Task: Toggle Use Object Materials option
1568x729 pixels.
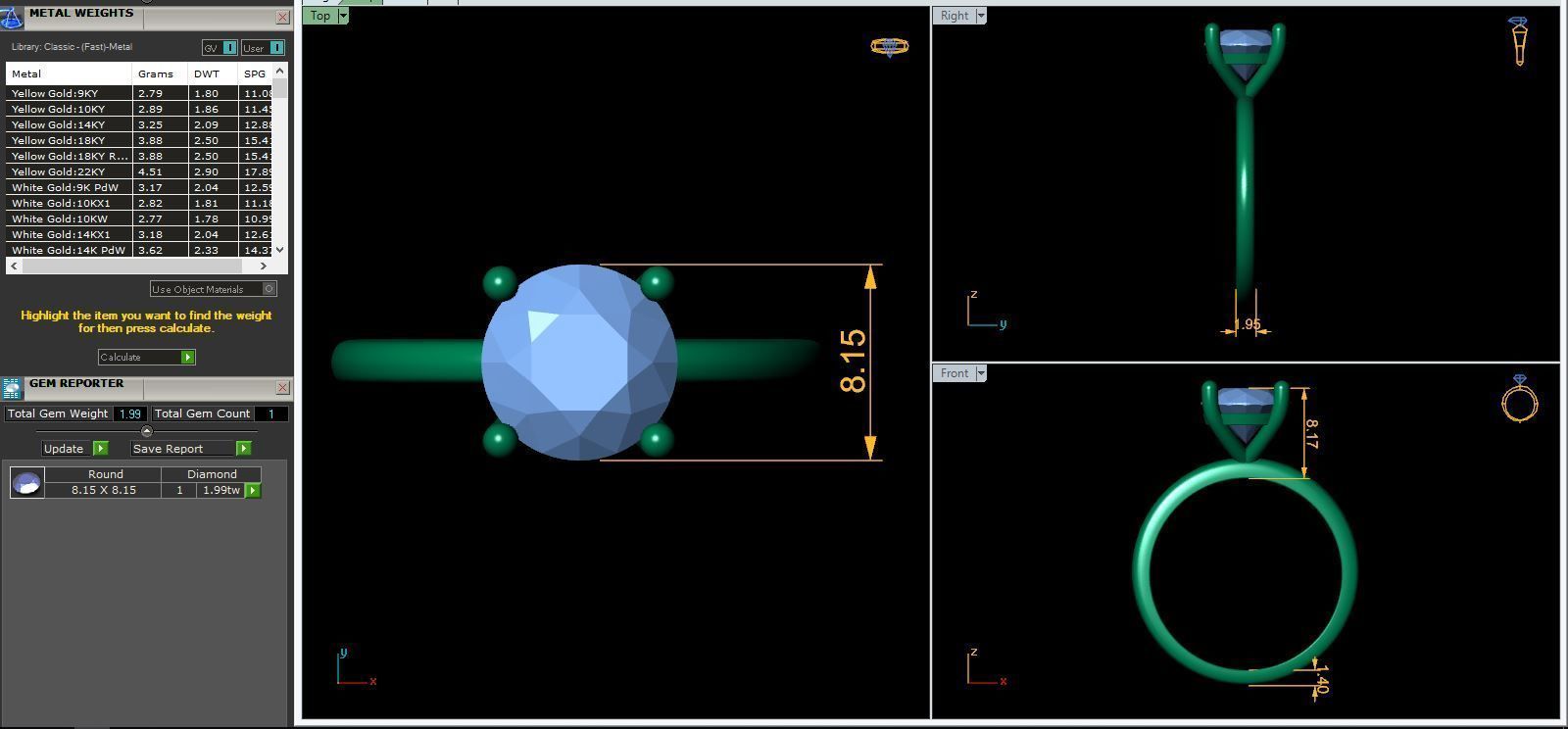Action: (x=213, y=289)
